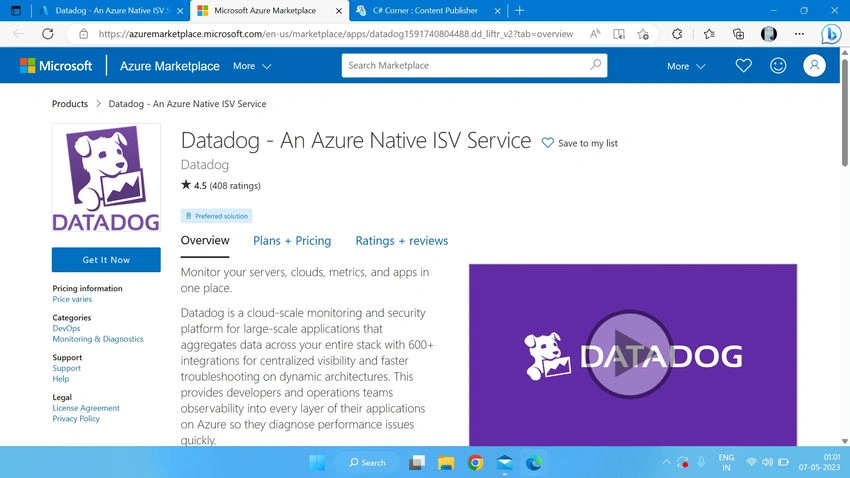Click the feedback smiley icon
The image size is (850, 478).
coord(778,66)
